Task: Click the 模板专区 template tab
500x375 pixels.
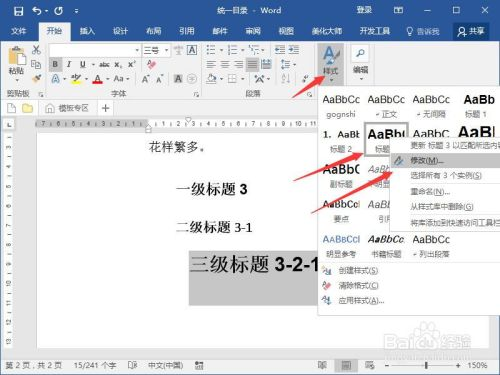Action: [68, 108]
